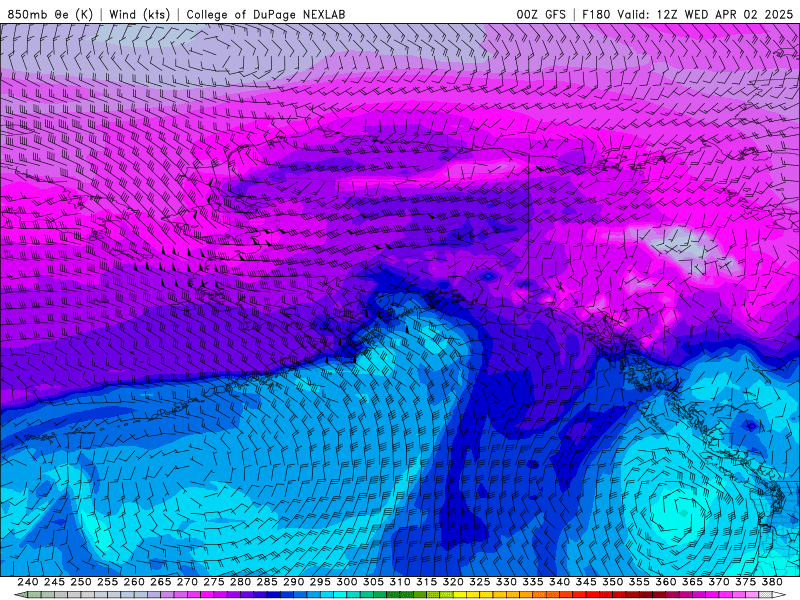This screenshot has width=800, height=600.
Task: Click the 320 color scale number
Action: (453, 582)
